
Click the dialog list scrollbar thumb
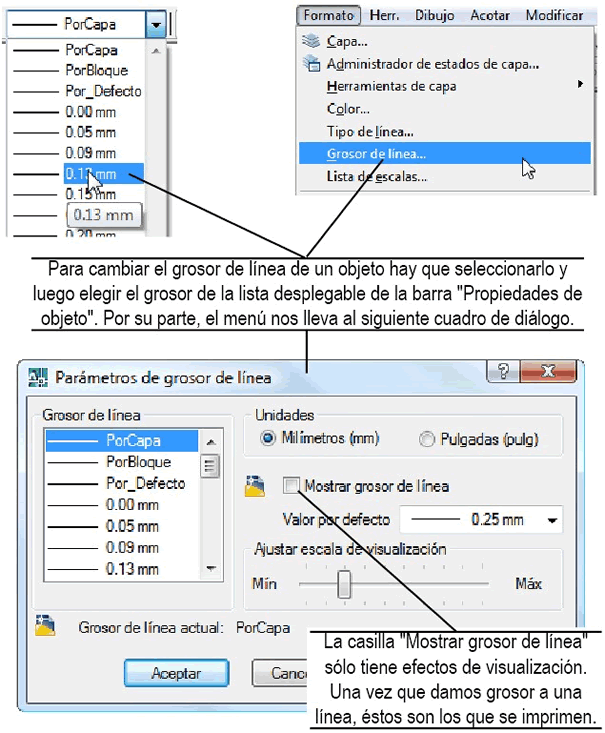tap(210, 466)
